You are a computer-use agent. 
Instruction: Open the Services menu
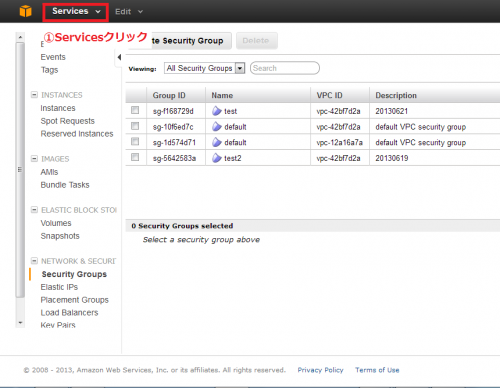click(76, 12)
